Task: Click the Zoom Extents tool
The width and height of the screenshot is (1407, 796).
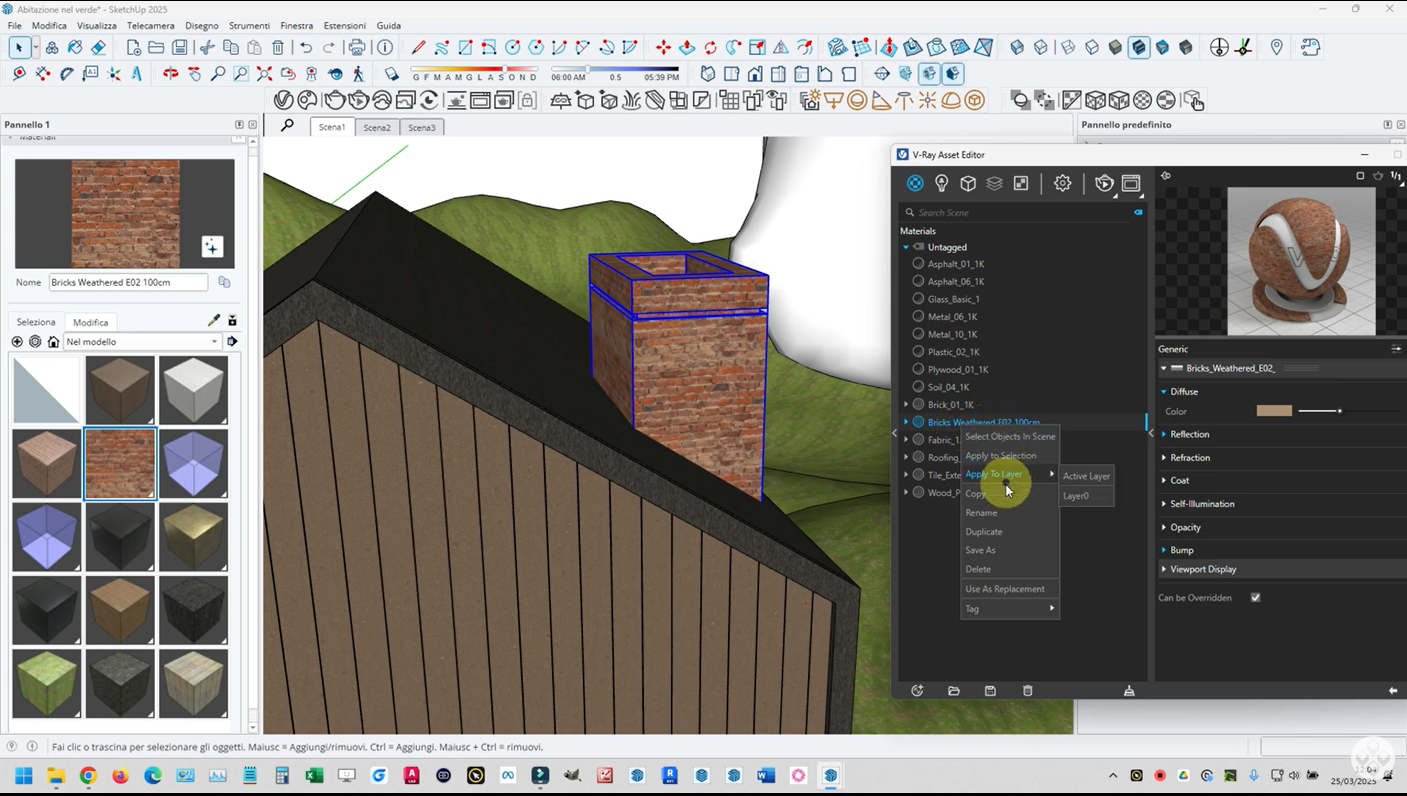Action: (x=264, y=74)
